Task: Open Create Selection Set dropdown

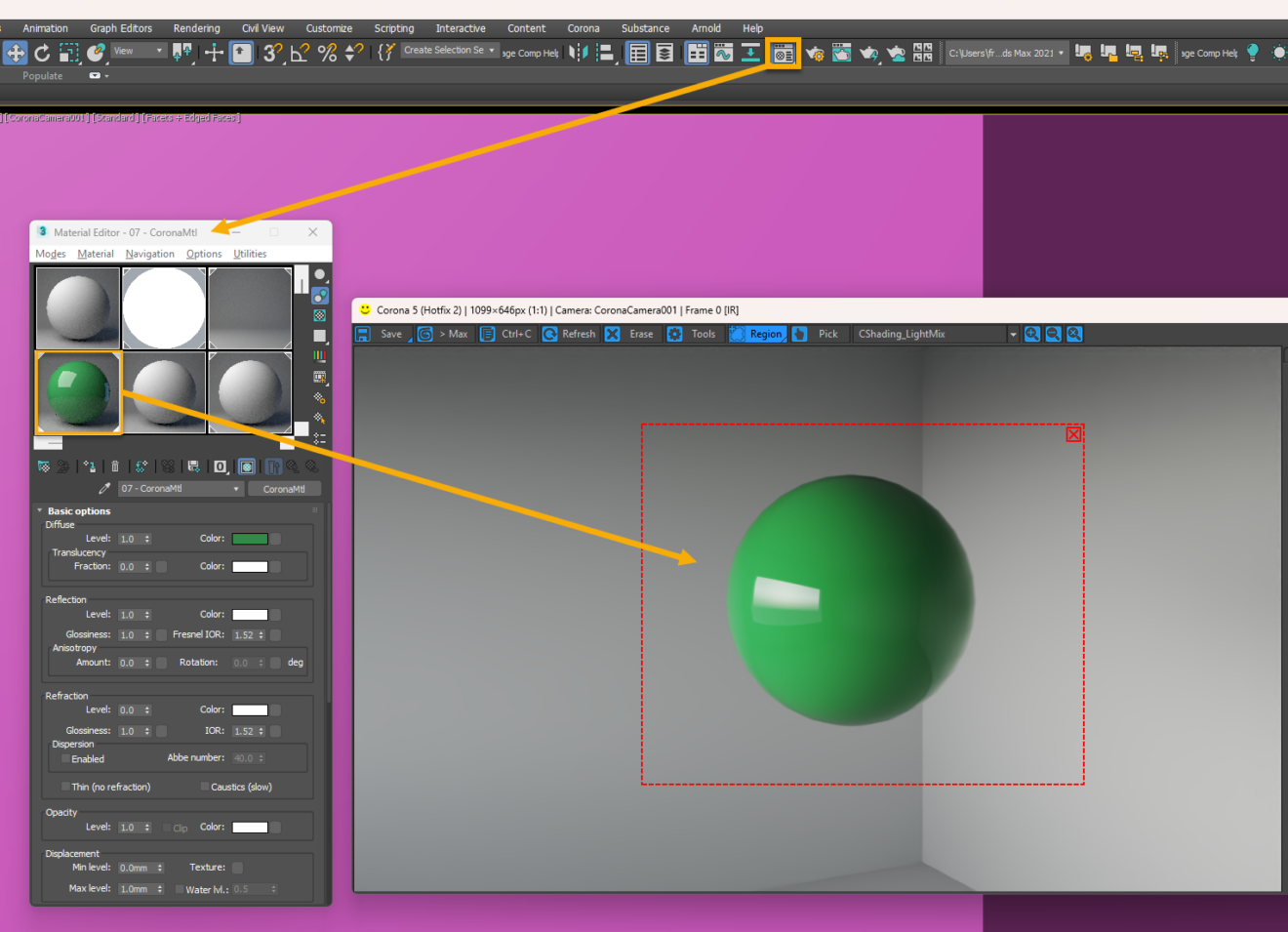Action: pyautogui.click(x=450, y=50)
